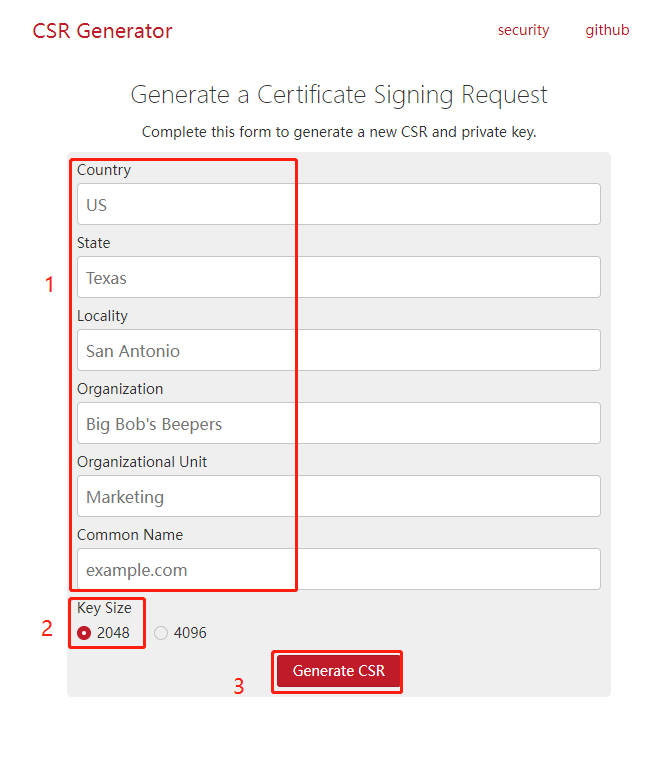Click the Organizational Unit label text

142,462
